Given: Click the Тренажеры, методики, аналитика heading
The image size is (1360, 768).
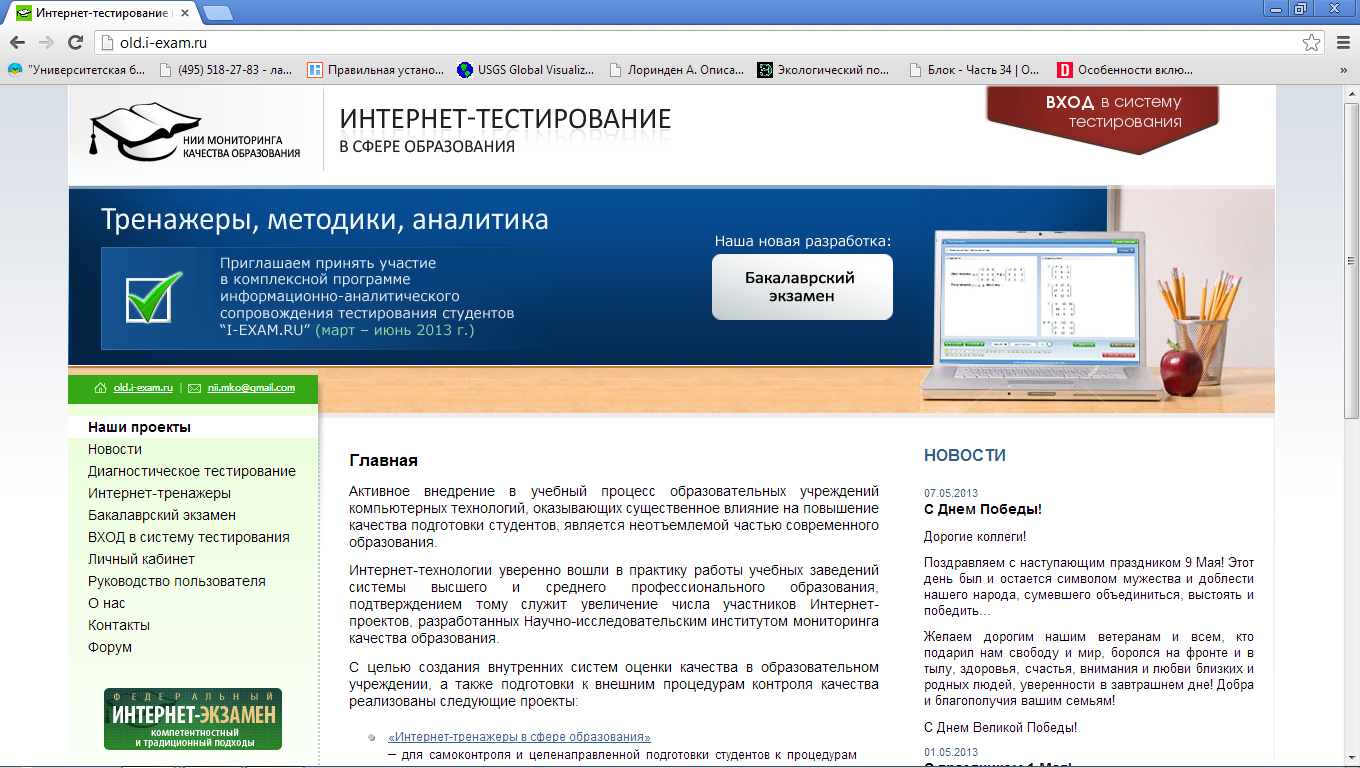Looking at the screenshot, I should [325, 219].
